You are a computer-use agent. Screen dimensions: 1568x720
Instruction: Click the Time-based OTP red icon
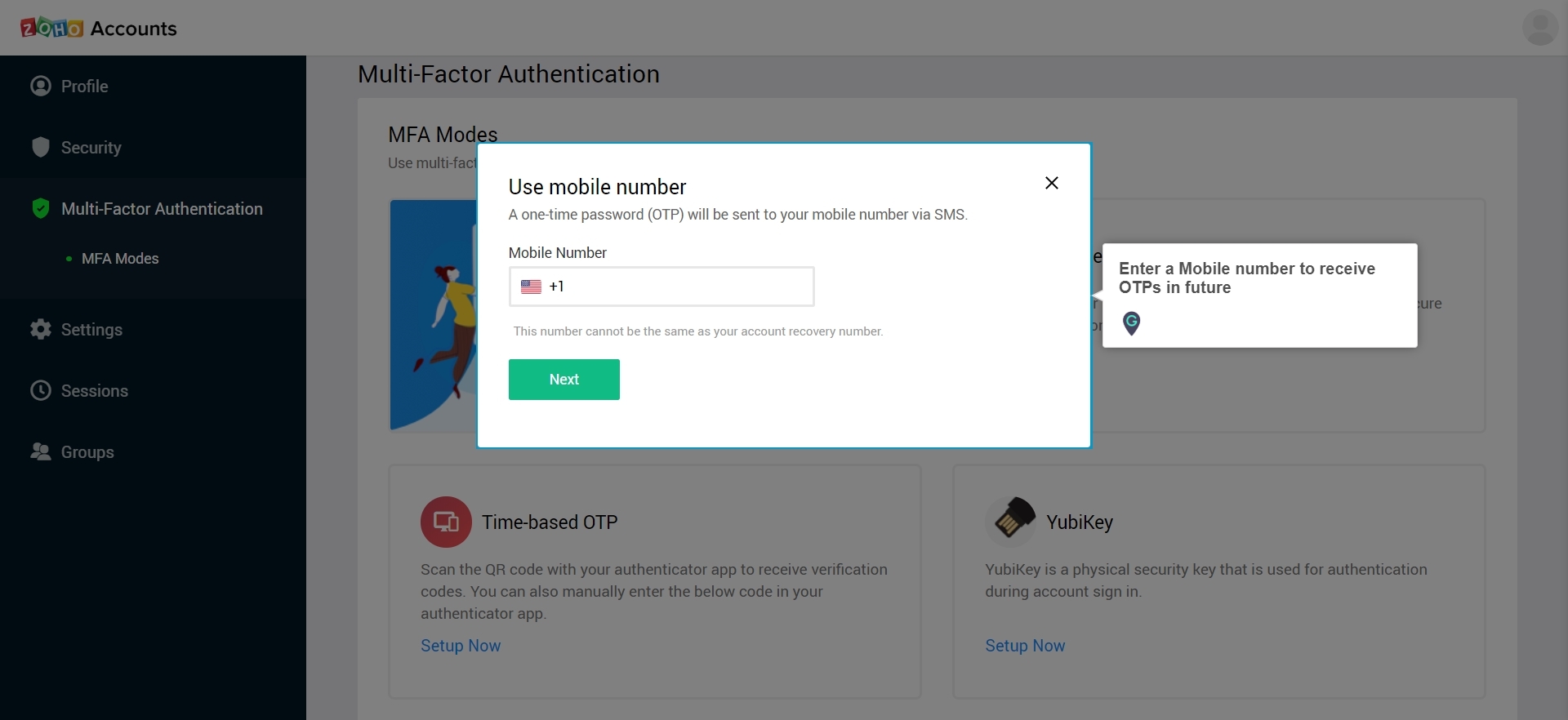[446, 522]
